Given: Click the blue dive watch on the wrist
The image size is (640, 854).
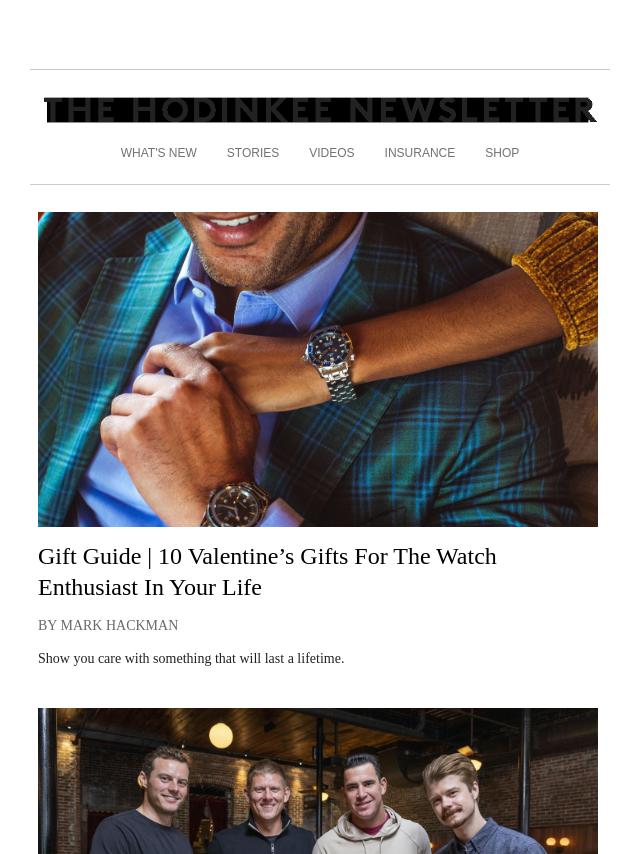Looking at the screenshot, I should pyautogui.click(x=331, y=361).
